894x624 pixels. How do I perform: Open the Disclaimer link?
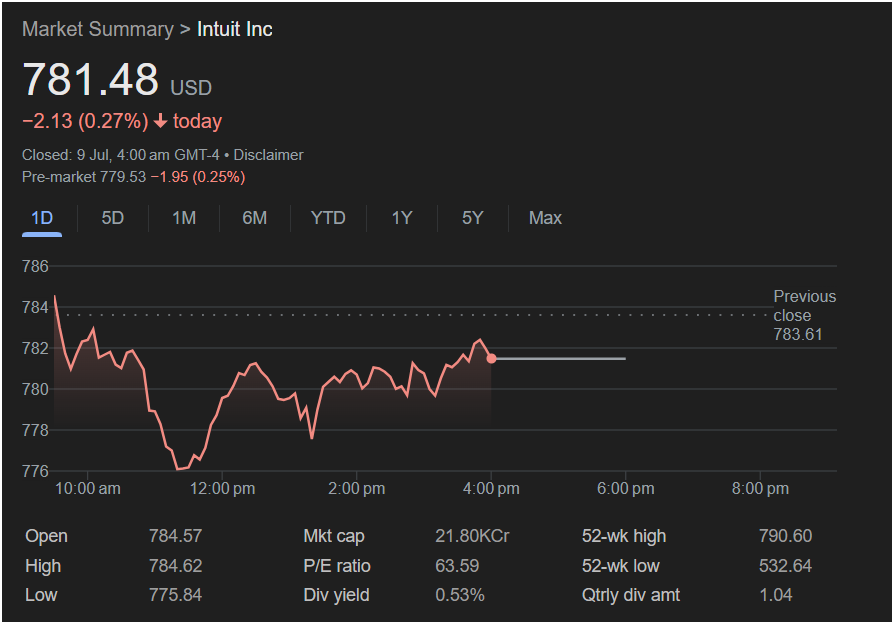click(268, 155)
